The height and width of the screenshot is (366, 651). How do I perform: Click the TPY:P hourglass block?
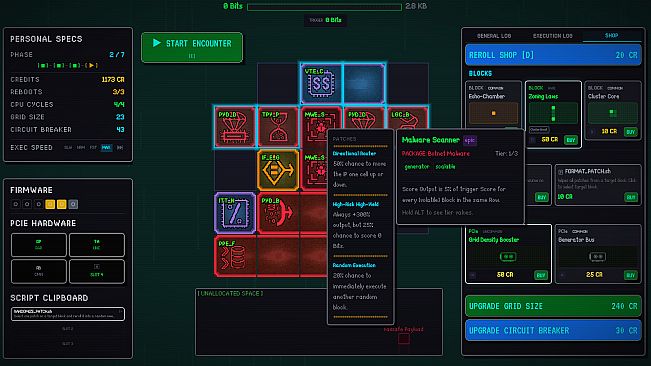coord(278,127)
